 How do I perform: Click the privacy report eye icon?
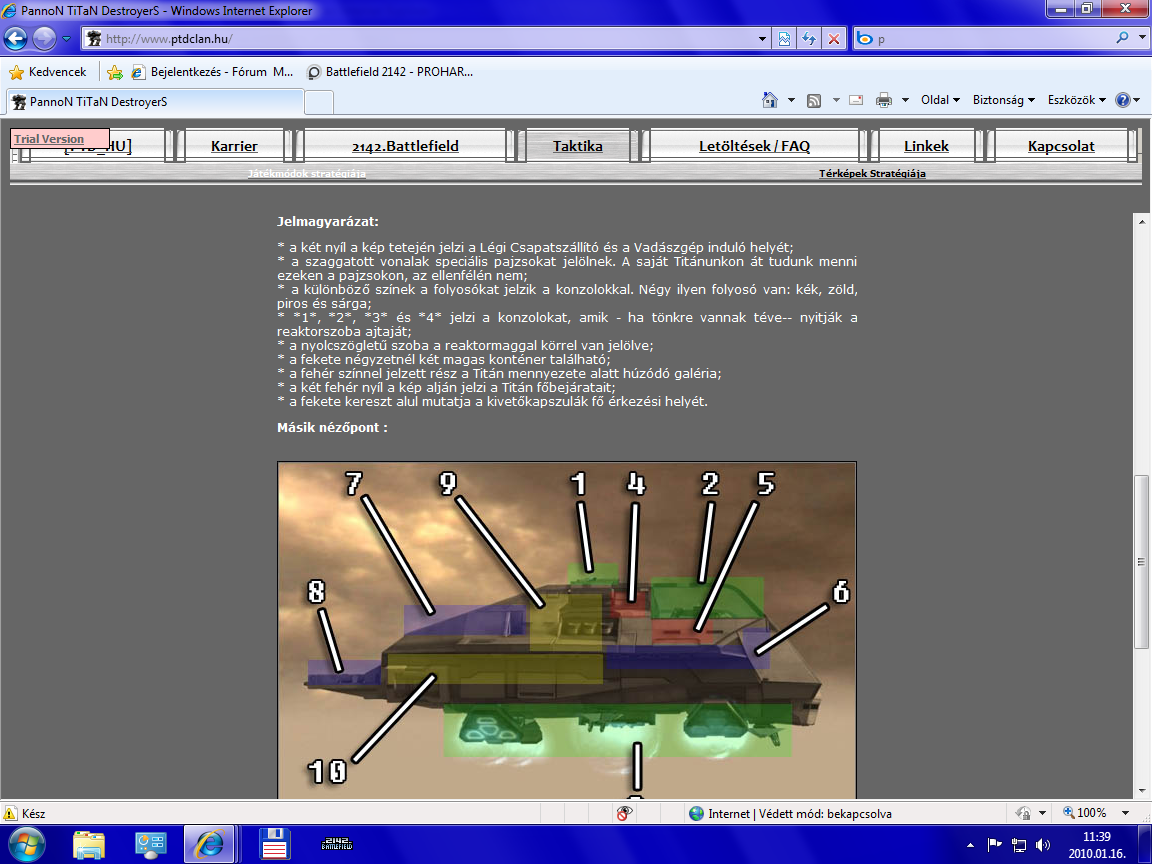tap(624, 813)
